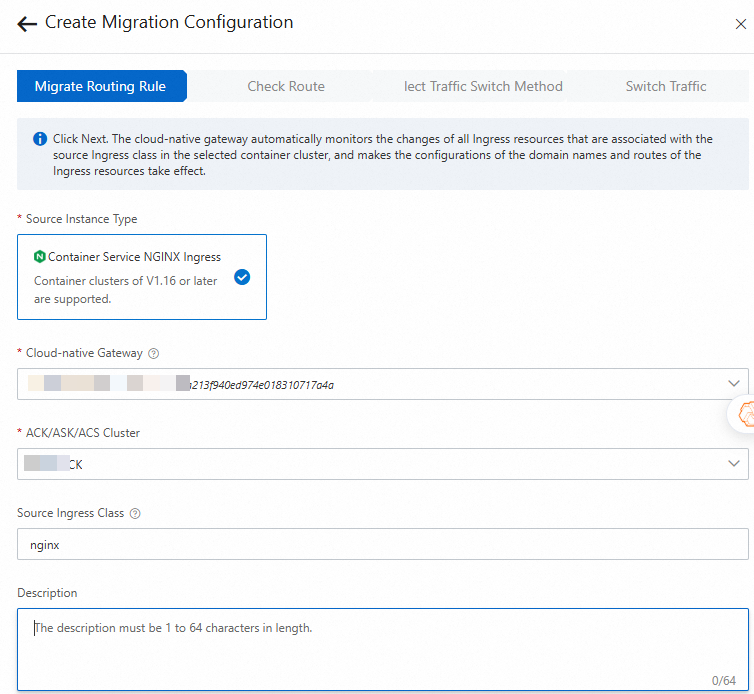Show help for Cloud-native Gateway

point(153,353)
